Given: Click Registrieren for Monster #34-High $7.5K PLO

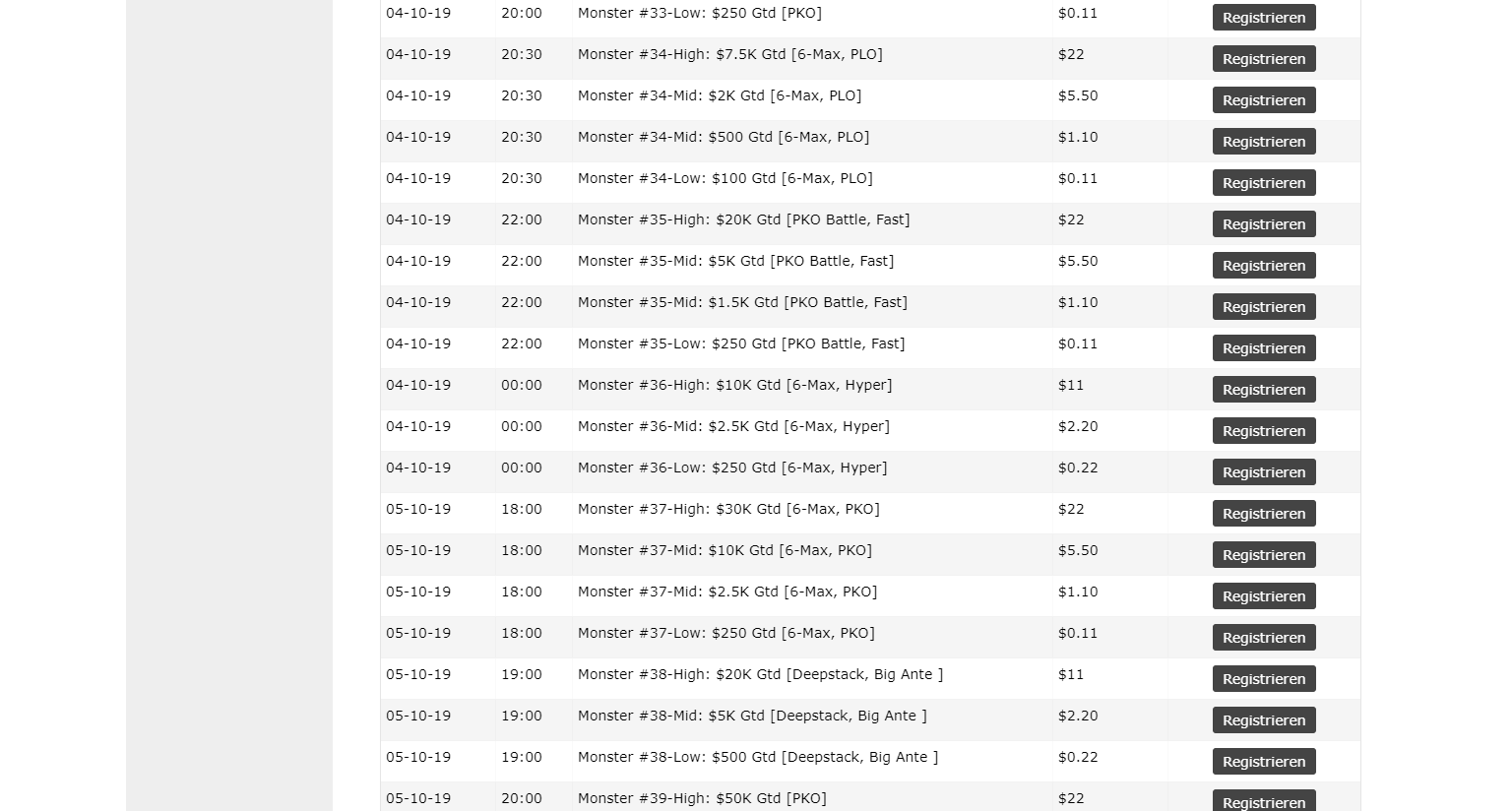Looking at the screenshot, I should point(1263,59).
